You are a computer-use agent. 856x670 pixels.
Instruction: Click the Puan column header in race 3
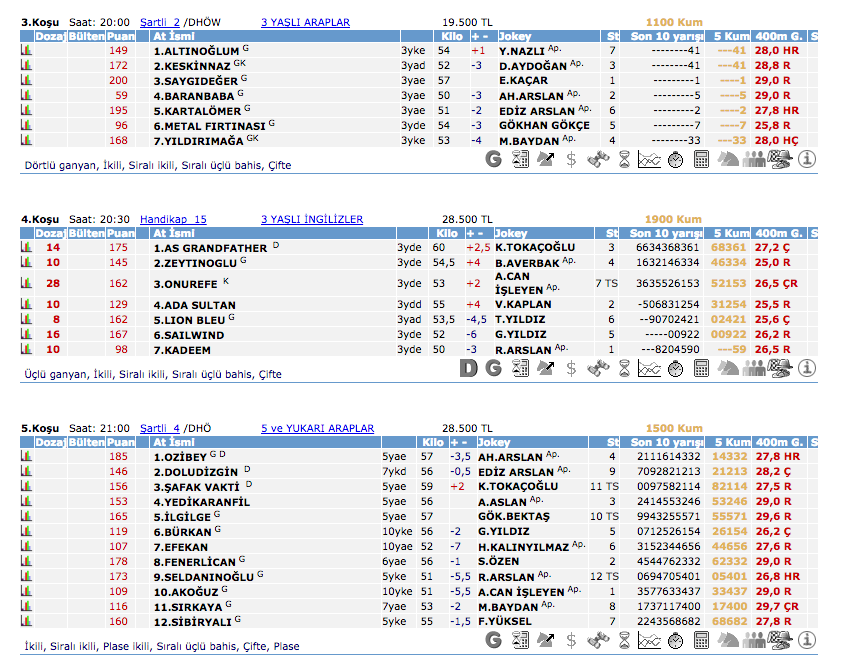tap(121, 36)
